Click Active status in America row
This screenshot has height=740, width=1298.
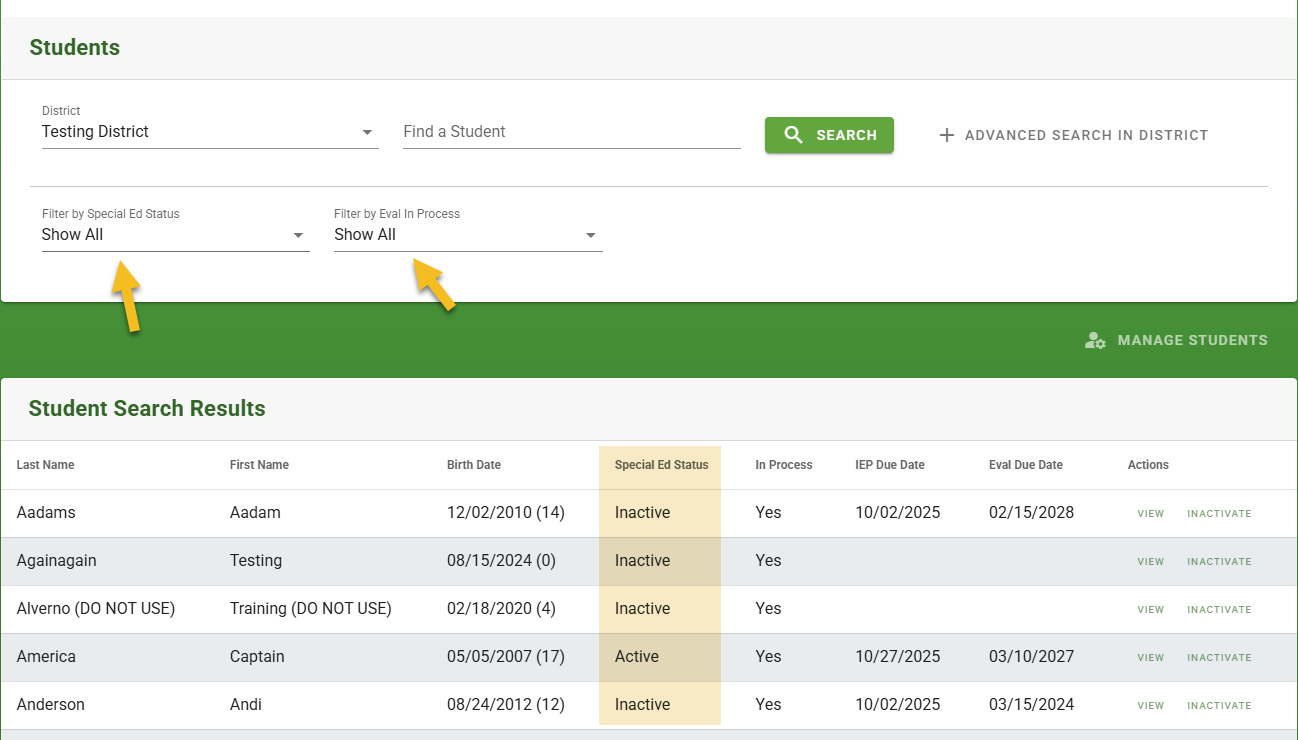(637, 657)
